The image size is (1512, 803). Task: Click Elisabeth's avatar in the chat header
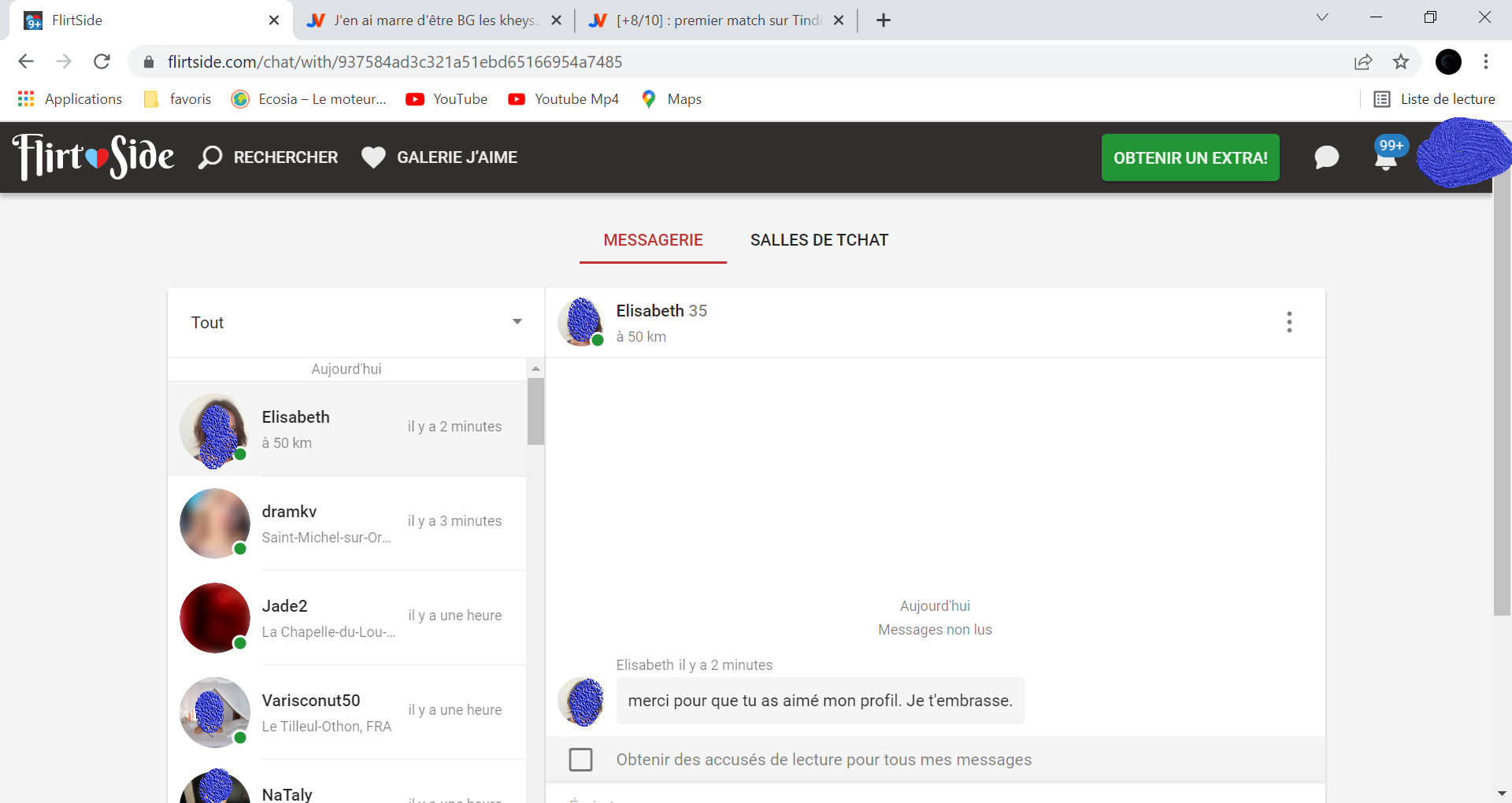[581, 322]
